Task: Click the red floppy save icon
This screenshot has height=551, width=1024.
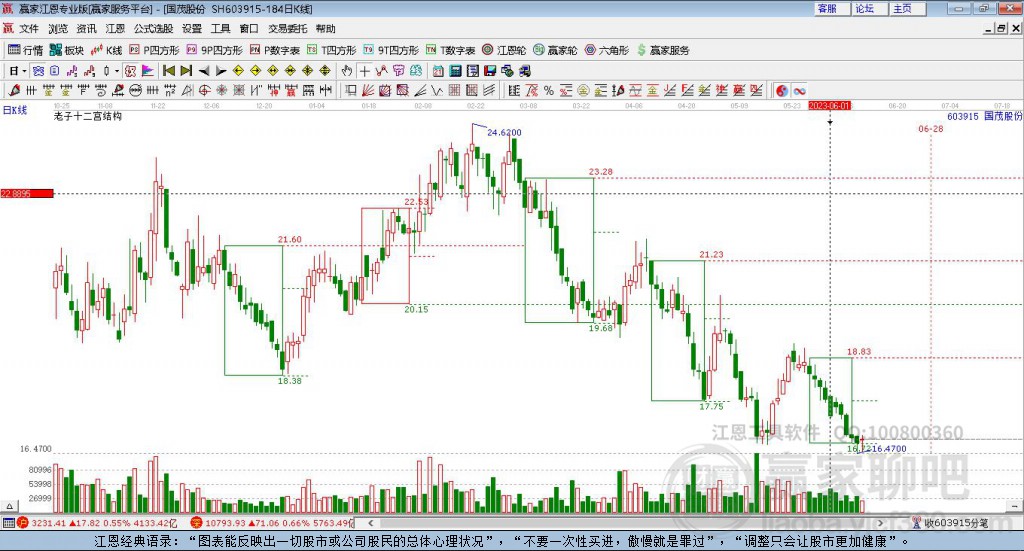Action: (x=490, y=71)
